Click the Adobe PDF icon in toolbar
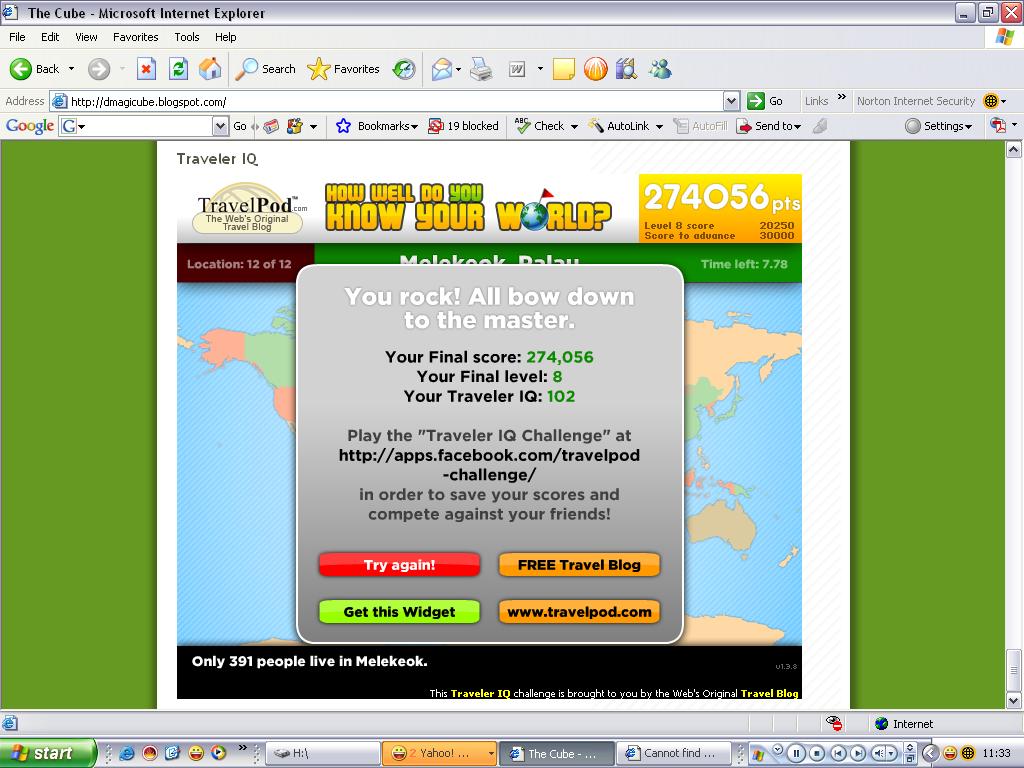 997,125
